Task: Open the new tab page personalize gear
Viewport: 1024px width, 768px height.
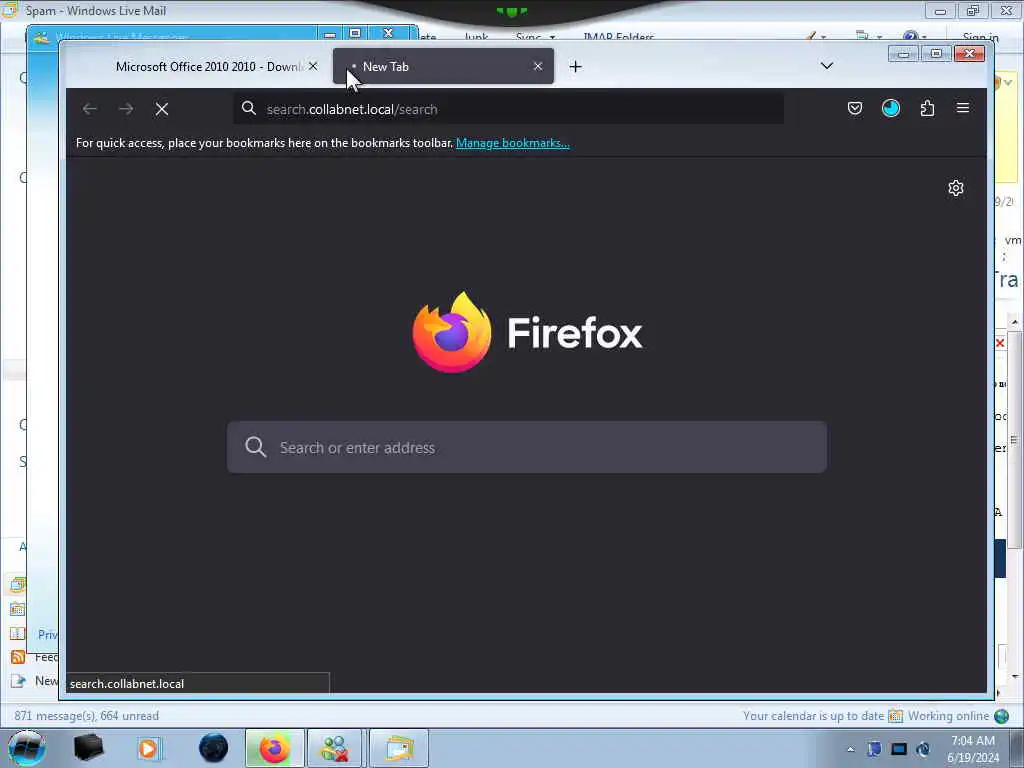Action: pyautogui.click(x=956, y=188)
